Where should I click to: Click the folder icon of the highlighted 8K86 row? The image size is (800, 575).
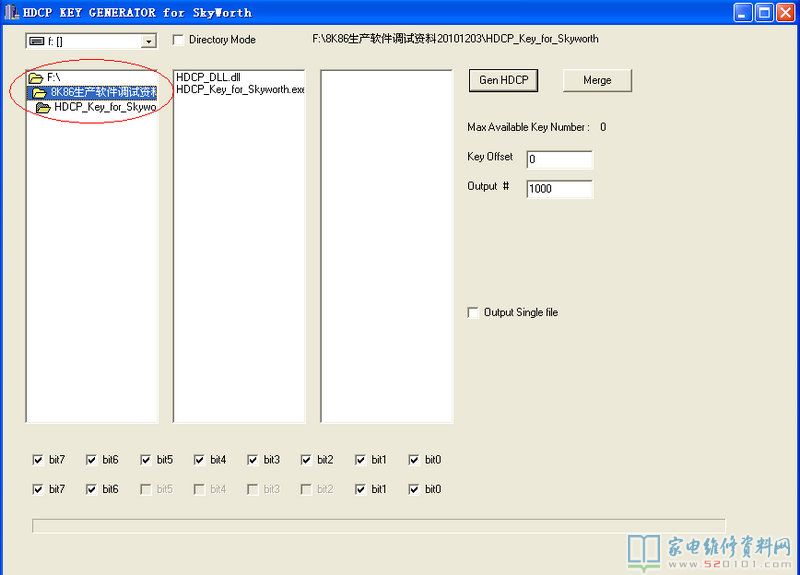point(40,93)
